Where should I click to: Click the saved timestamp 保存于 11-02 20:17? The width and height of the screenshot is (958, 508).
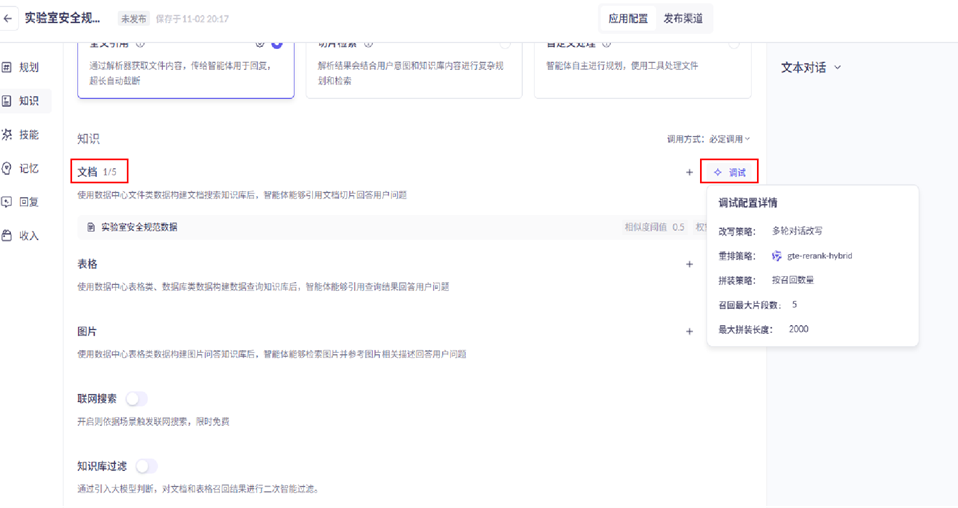(x=192, y=19)
